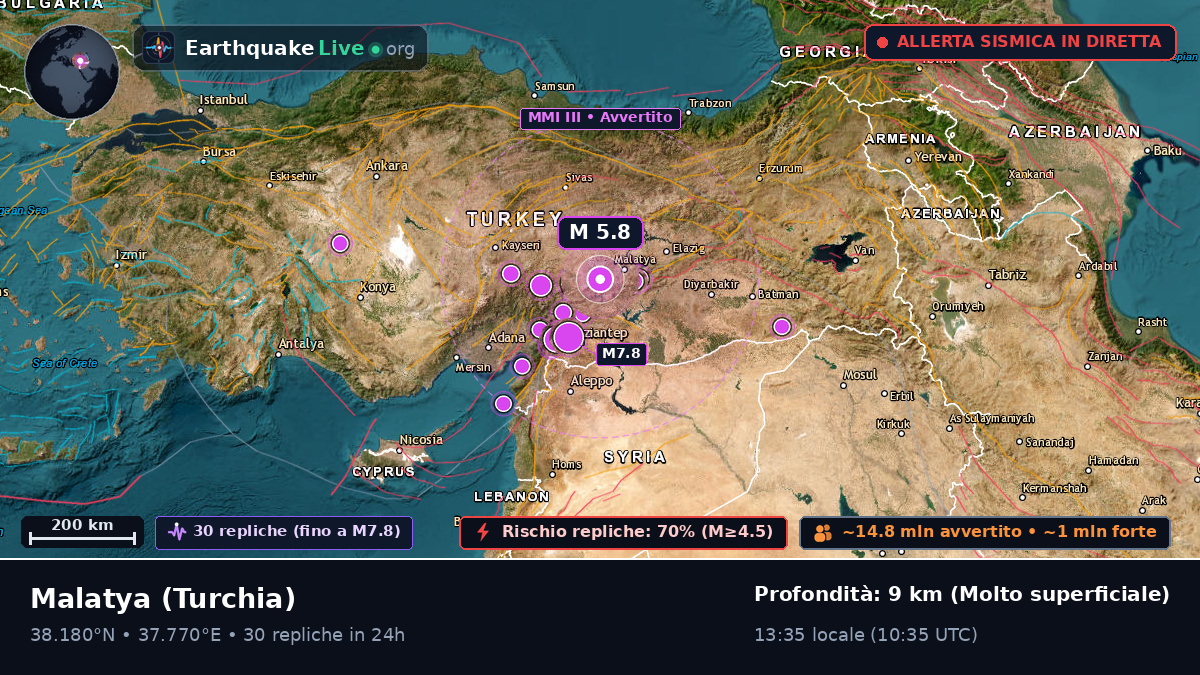Viewport: 1200px width, 675px height.
Task: Click the LEBANON country label
Action: pyautogui.click(x=512, y=496)
